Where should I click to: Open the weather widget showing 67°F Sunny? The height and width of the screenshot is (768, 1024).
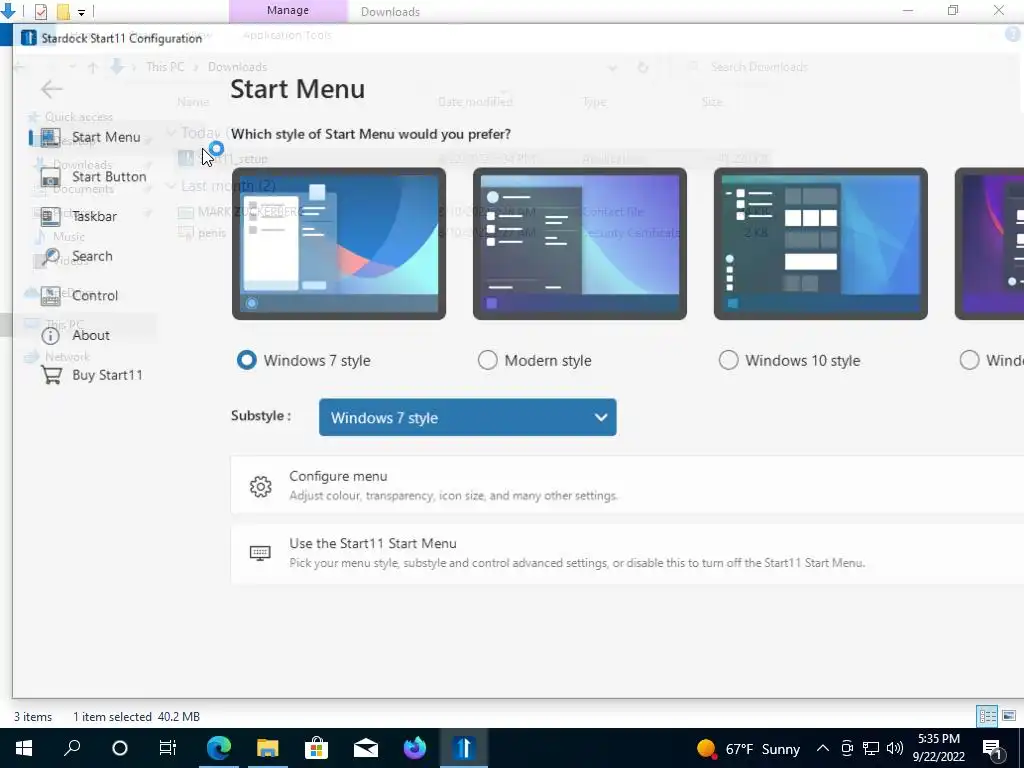748,748
